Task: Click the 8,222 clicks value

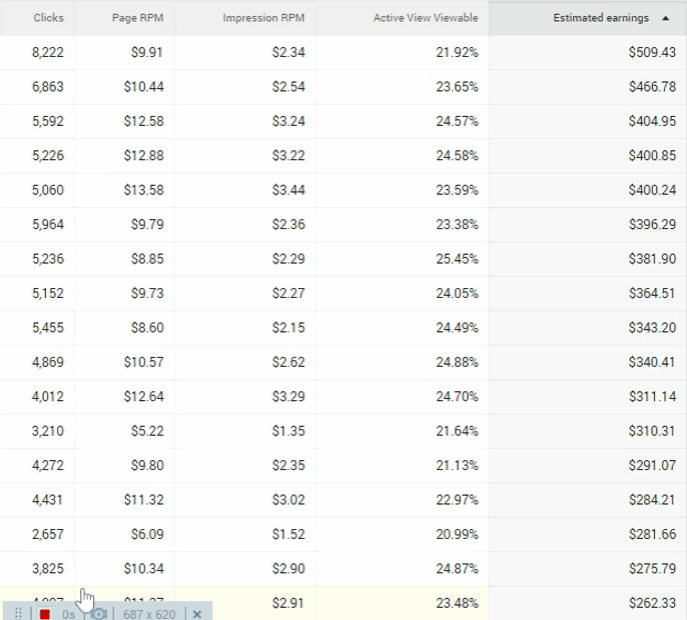Action: click(x=48, y=52)
